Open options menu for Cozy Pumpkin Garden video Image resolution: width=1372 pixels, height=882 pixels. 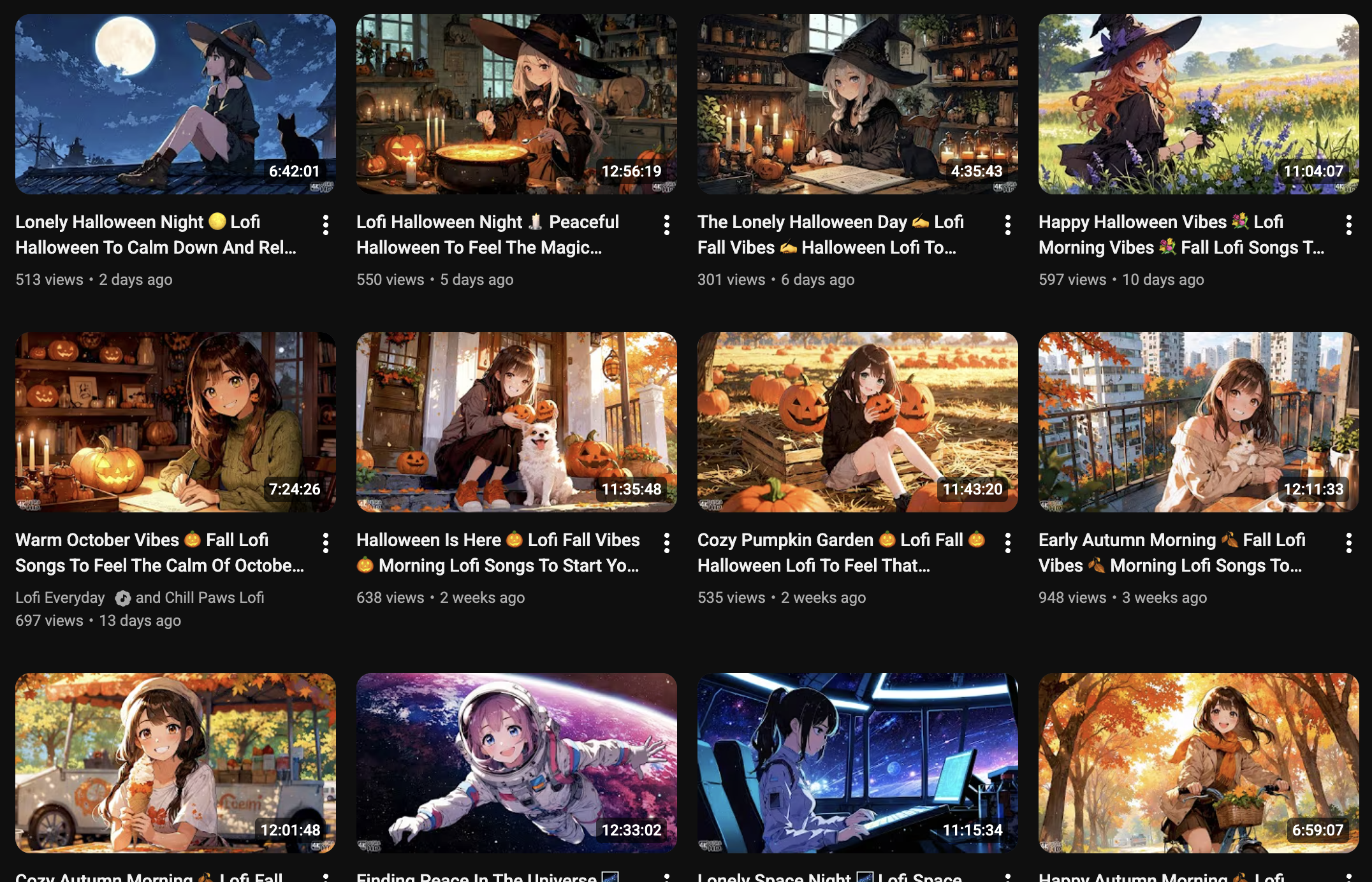(x=1008, y=542)
